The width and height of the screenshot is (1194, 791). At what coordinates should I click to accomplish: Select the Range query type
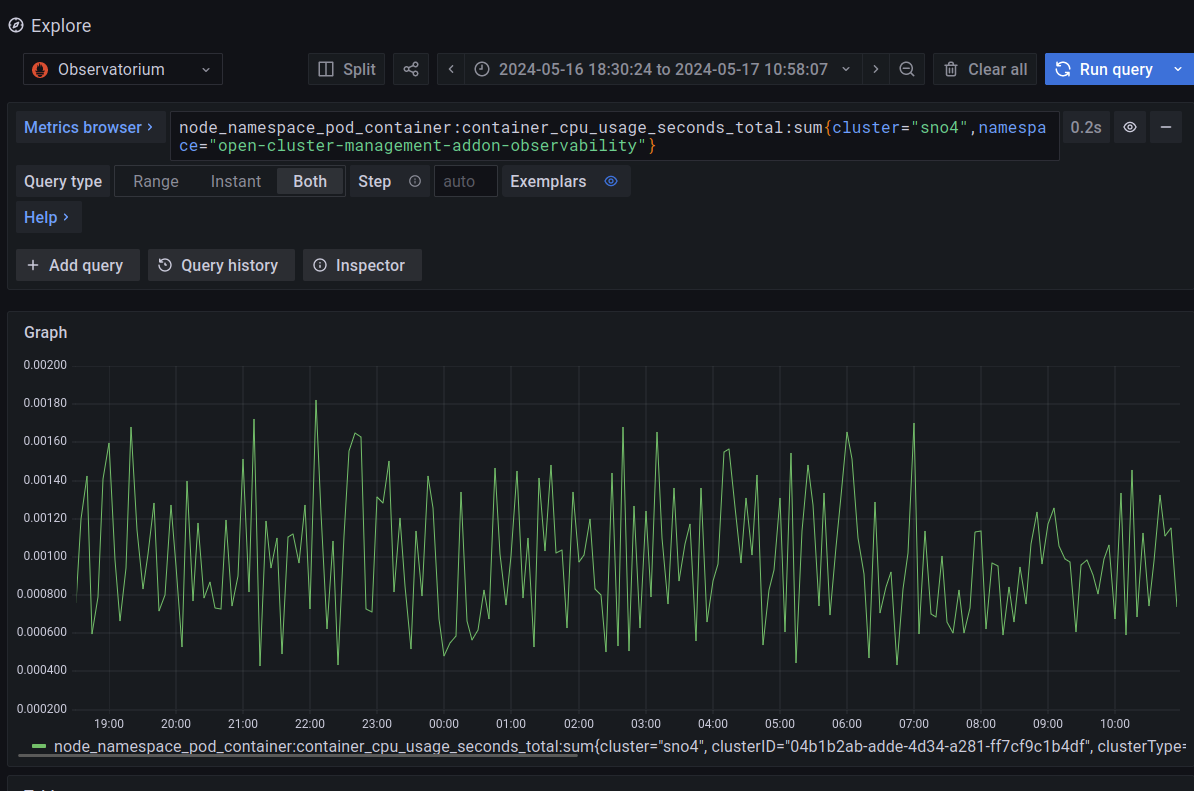click(156, 181)
